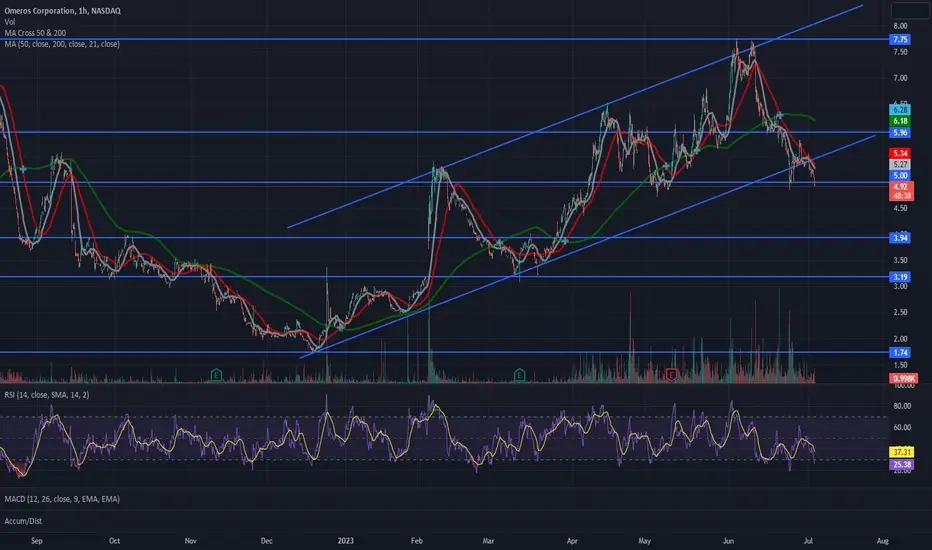
Task: Click the 7.75 horizontal line price label
Action: 900,39
